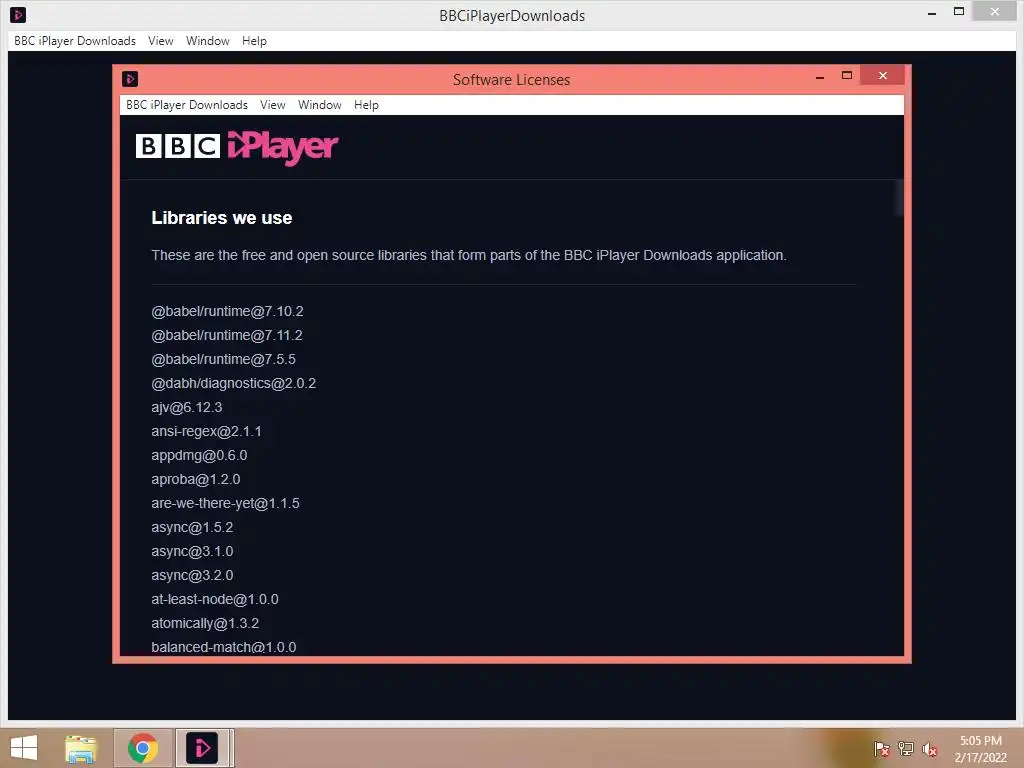Close the Software Licenses window
The image size is (1024, 768).
882,76
